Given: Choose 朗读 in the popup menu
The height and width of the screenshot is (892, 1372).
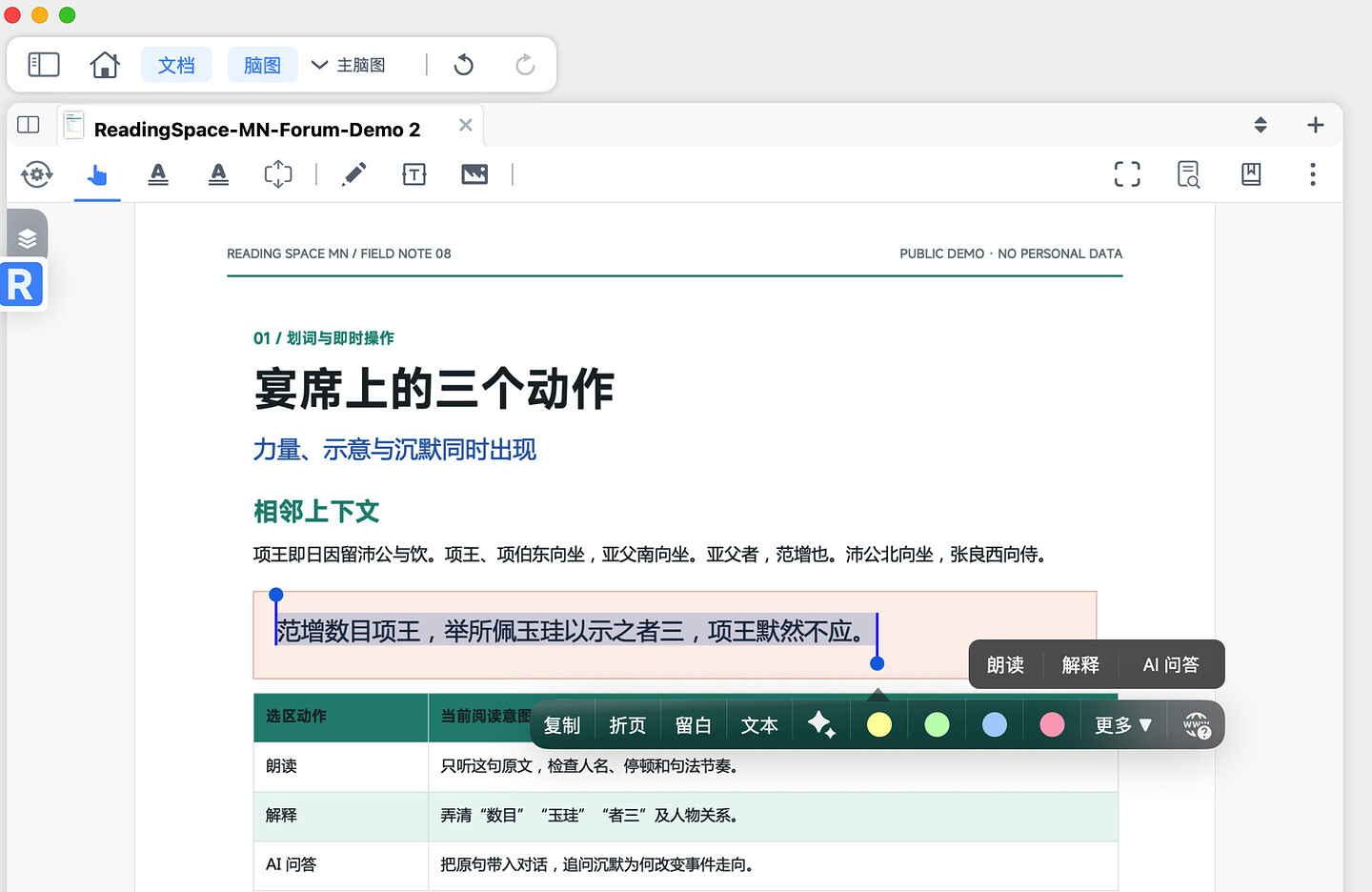Looking at the screenshot, I should coord(1005,665).
